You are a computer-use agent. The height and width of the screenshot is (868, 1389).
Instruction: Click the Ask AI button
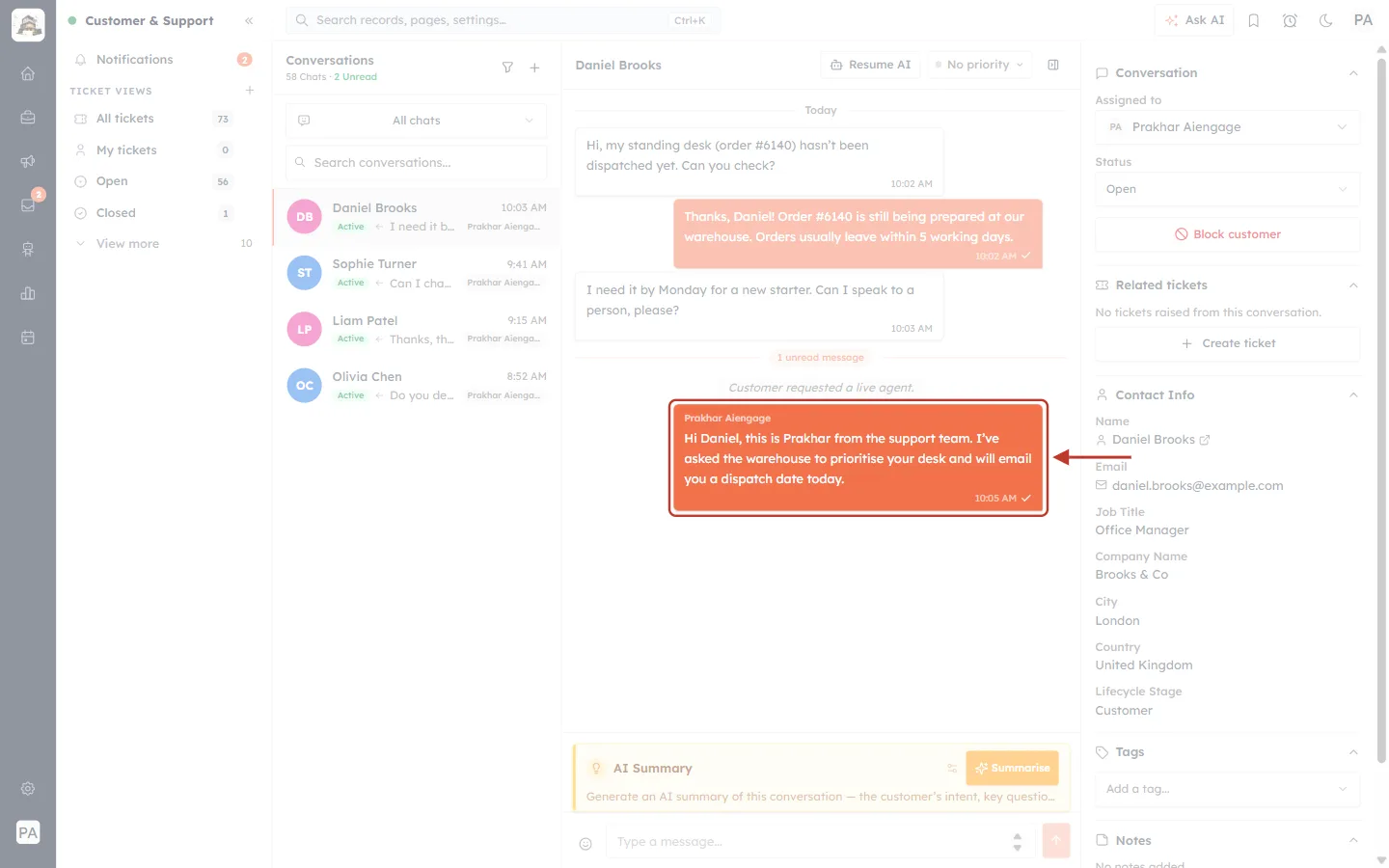[x=1194, y=20]
